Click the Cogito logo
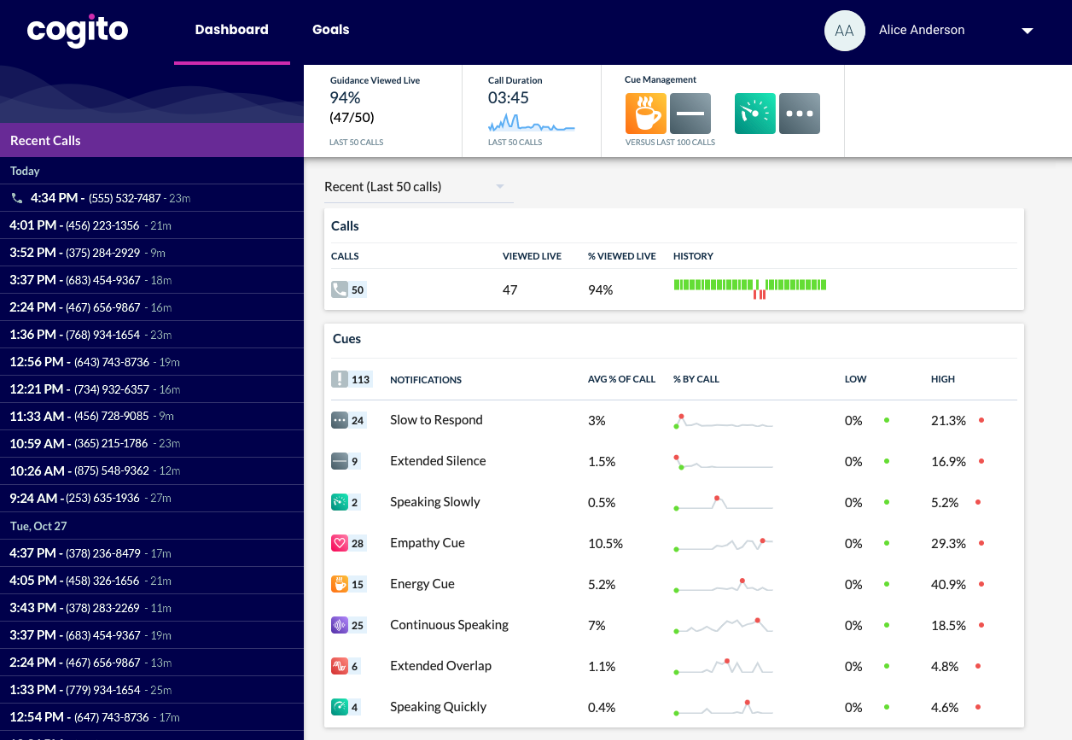This screenshot has width=1072, height=740. click(x=77, y=31)
